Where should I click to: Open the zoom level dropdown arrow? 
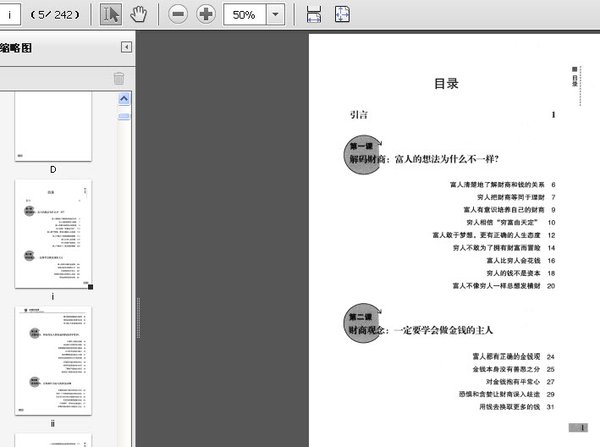point(275,15)
